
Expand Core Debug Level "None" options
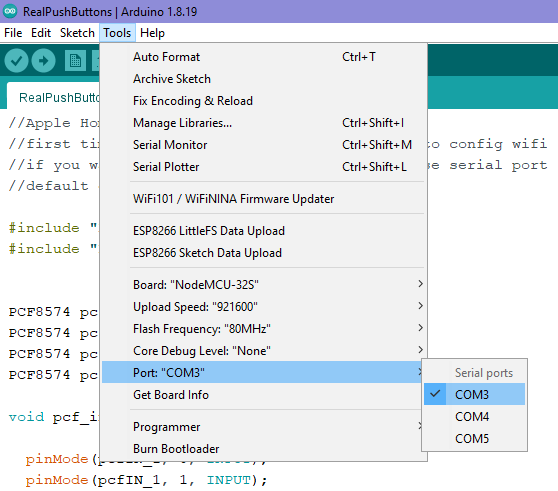pyautogui.click(x=262, y=351)
